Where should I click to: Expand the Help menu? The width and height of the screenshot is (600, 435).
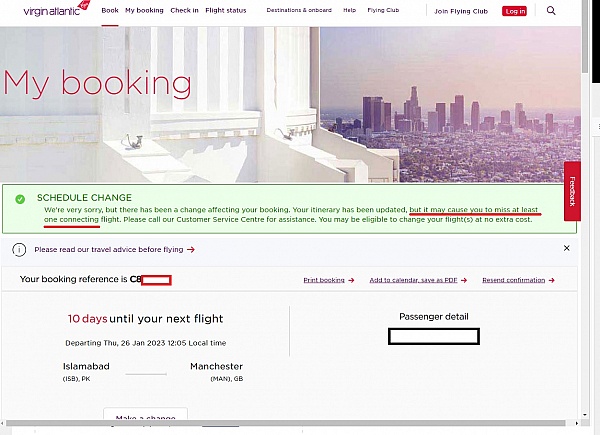coord(349,10)
